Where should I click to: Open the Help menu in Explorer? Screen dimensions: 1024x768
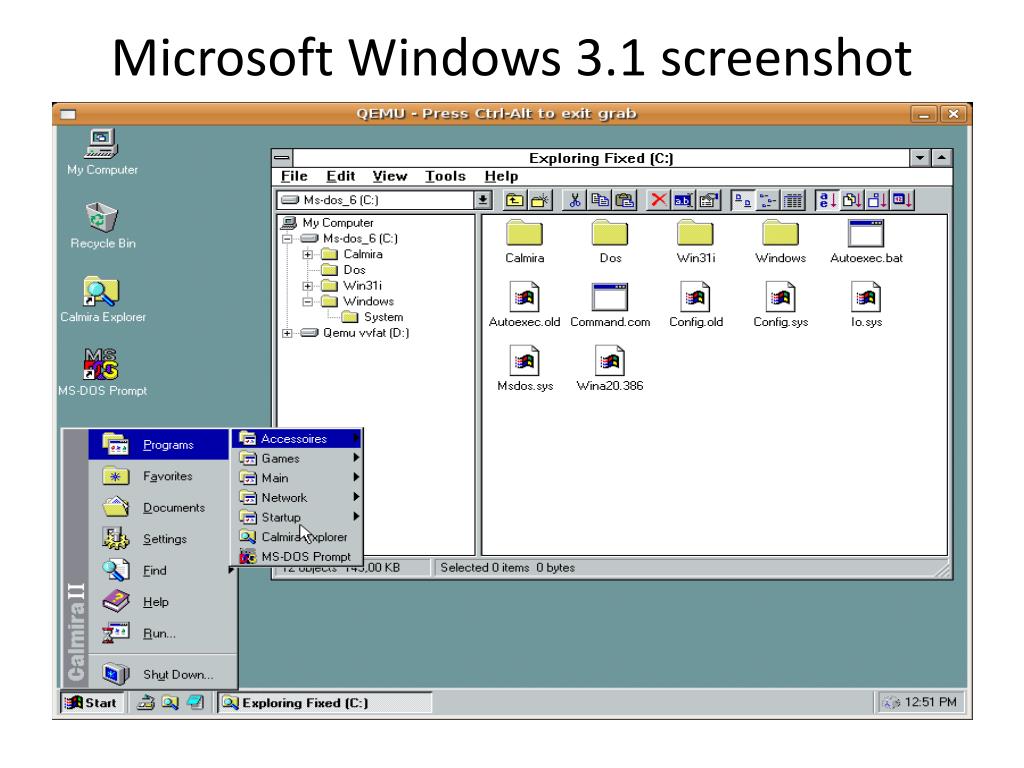[x=501, y=176]
